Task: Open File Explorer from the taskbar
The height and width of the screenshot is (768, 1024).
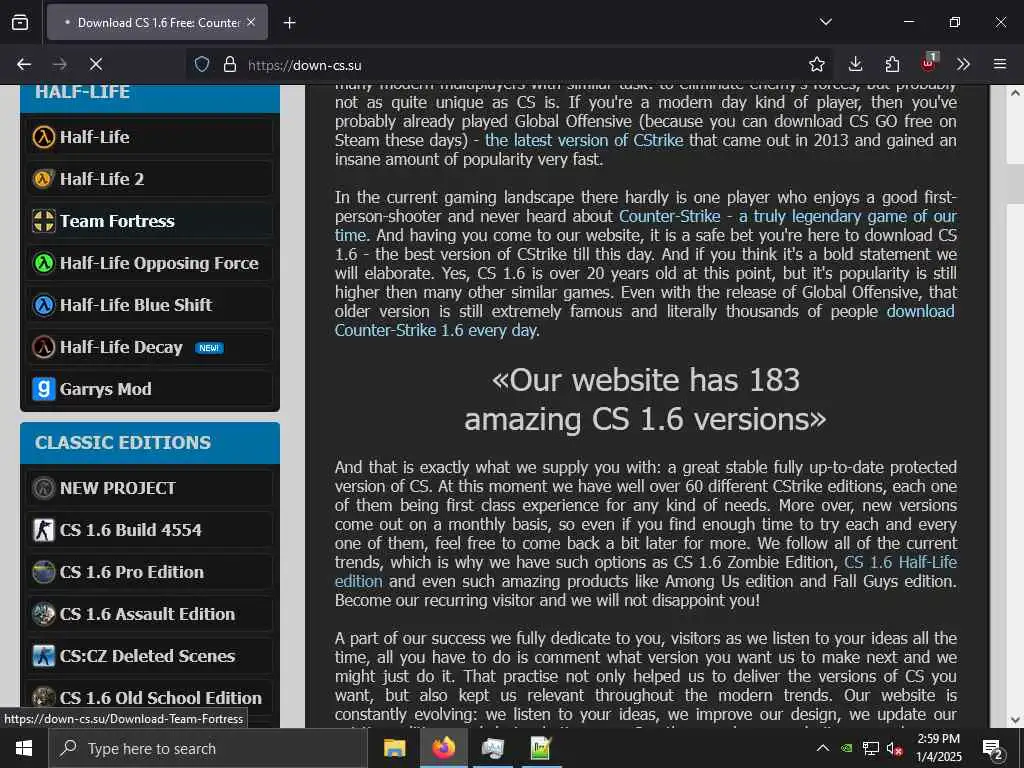Action: tap(394, 748)
